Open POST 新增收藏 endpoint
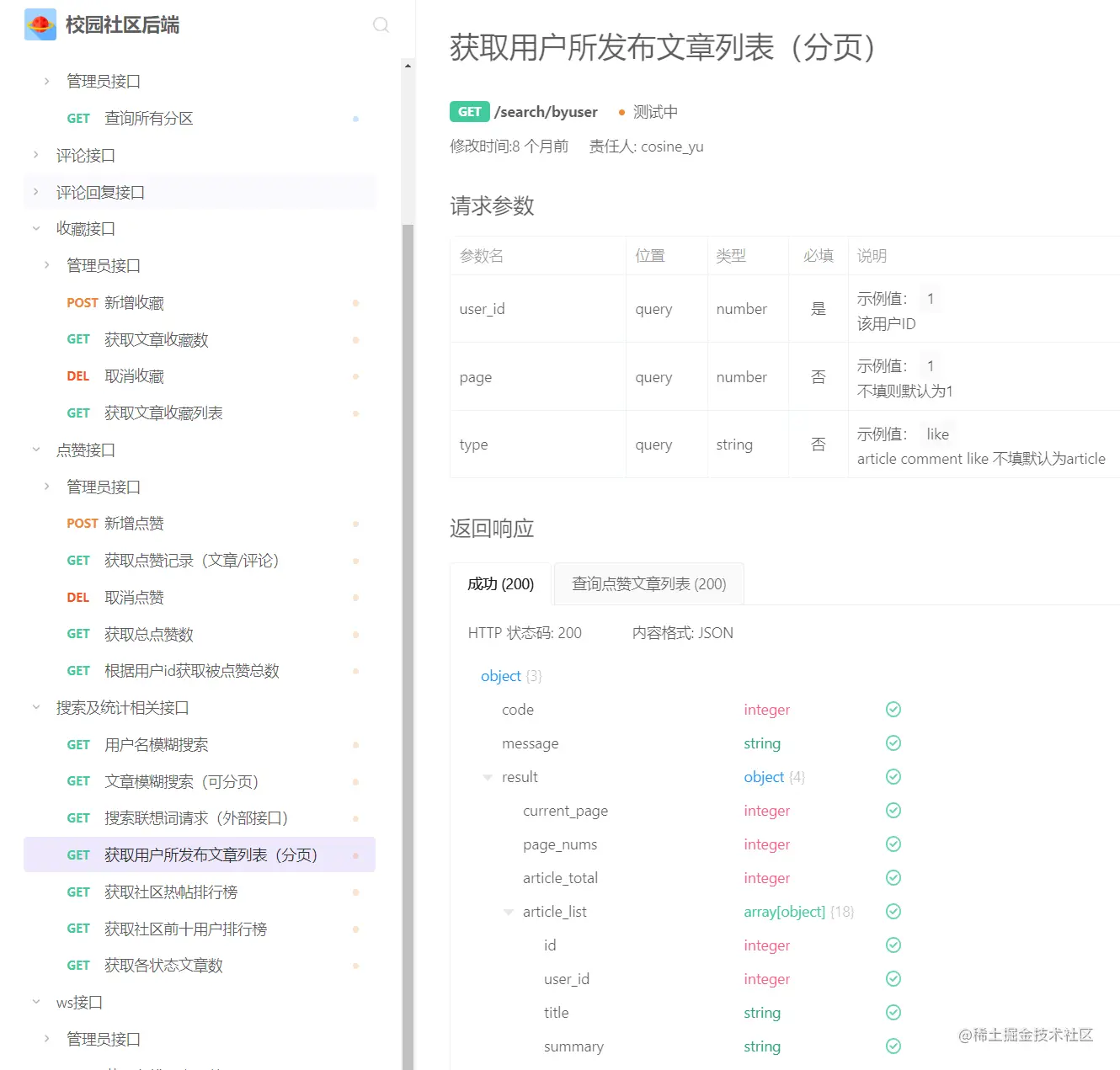 tap(200, 303)
